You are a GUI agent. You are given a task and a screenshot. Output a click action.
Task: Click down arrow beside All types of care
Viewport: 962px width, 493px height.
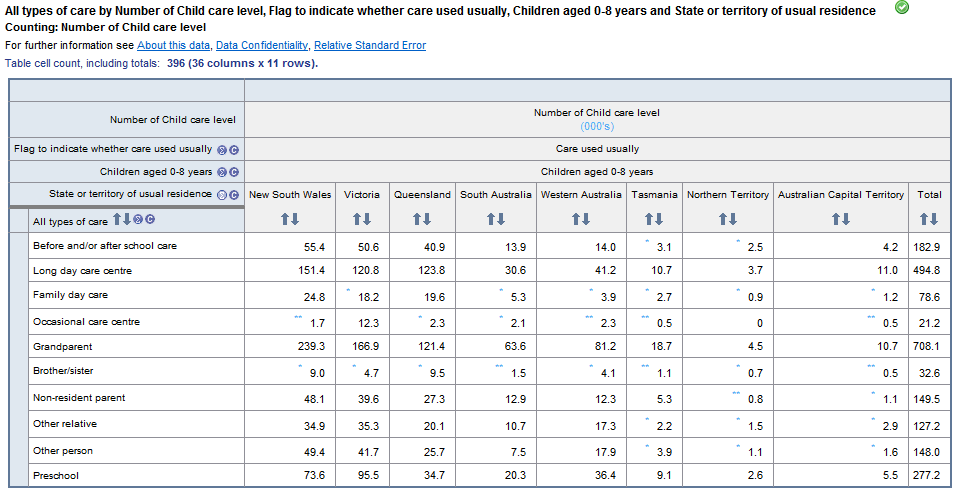pyautogui.click(x=127, y=220)
